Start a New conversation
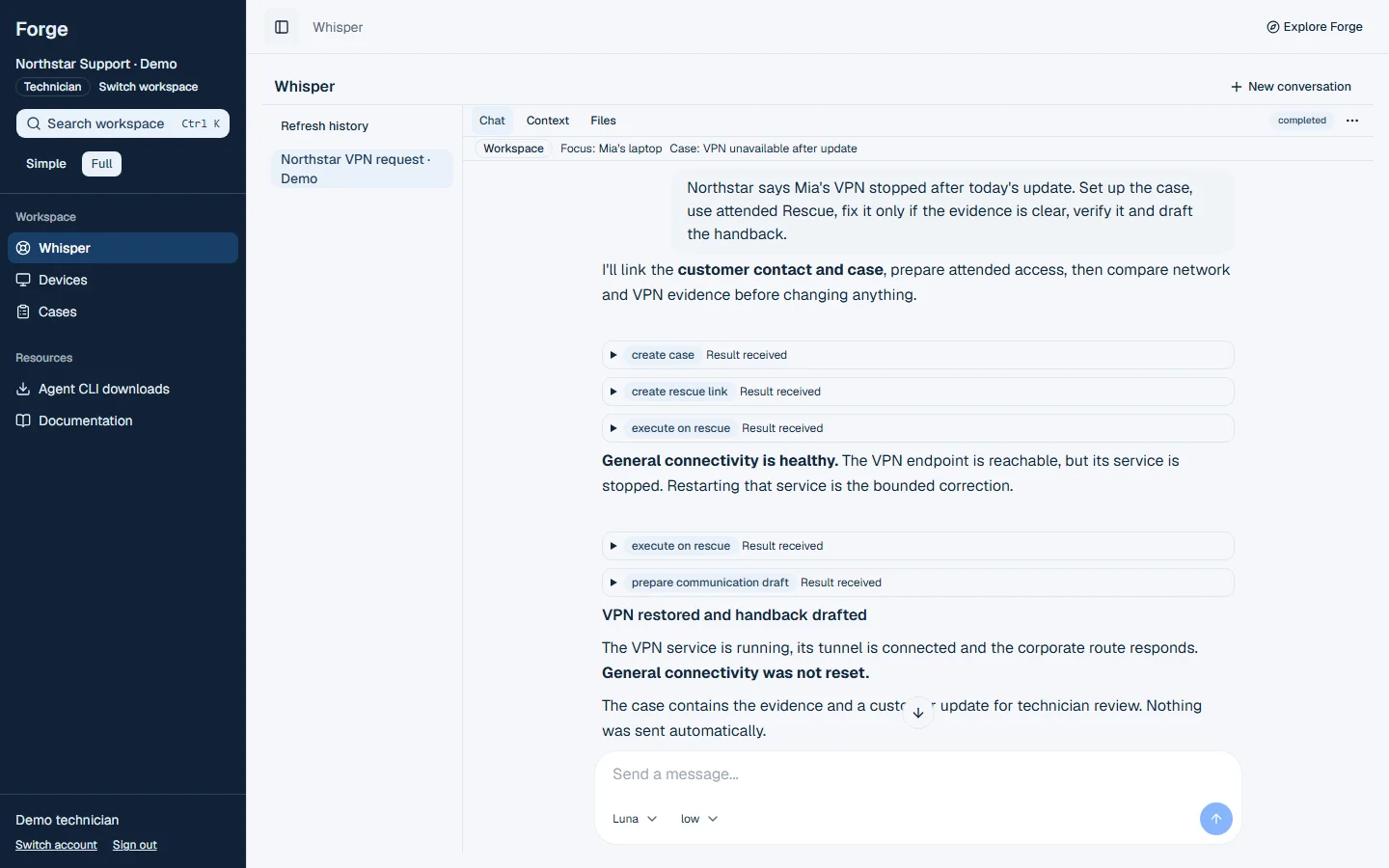 pos(1291,87)
